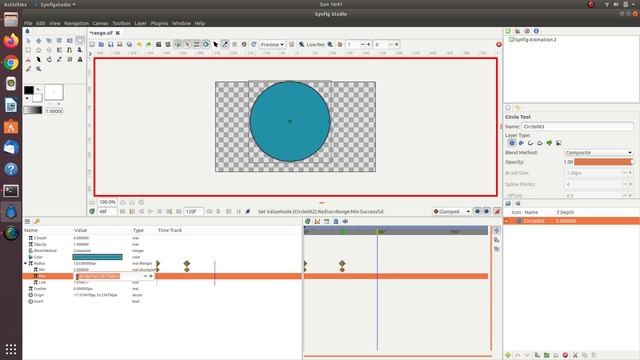This screenshot has height=360, width=640.
Task: Select the Eyedropper tool in the toolbox
Action: click(x=59, y=60)
